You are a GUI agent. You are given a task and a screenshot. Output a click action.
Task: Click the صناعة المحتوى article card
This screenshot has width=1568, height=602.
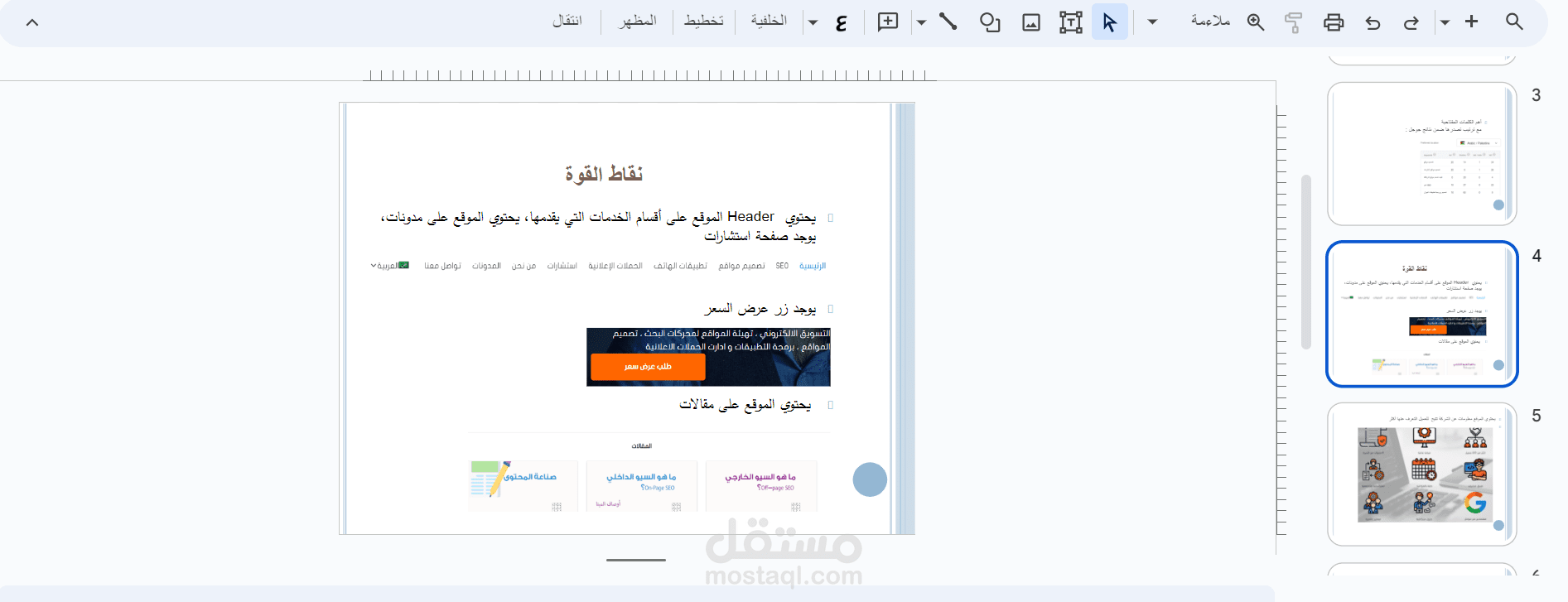[x=523, y=485]
